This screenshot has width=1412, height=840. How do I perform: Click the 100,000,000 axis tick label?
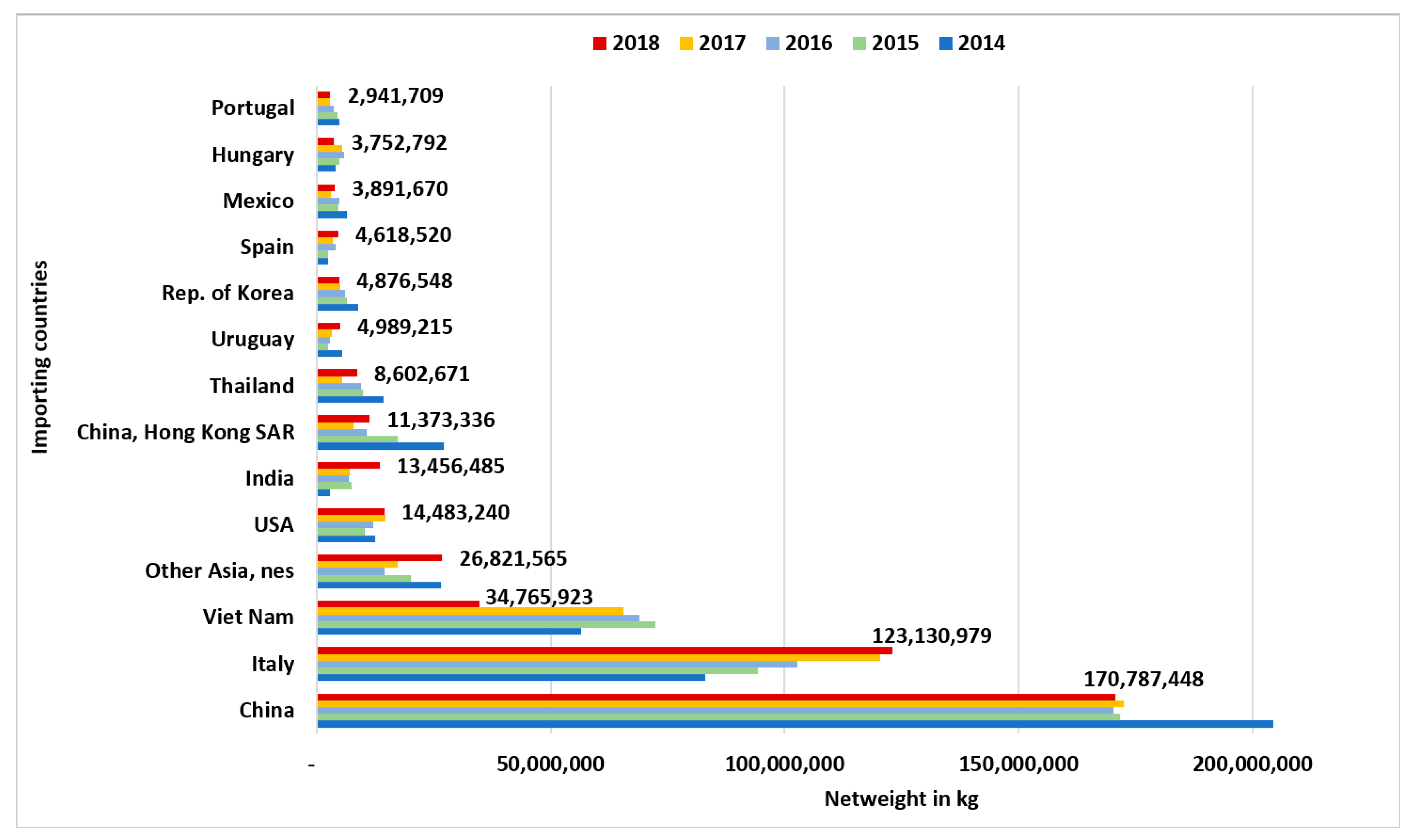point(784,765)
